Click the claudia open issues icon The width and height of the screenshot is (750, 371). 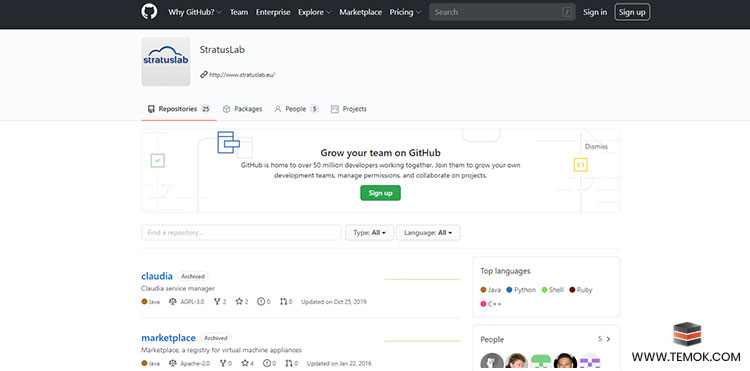tap(261, 302)
